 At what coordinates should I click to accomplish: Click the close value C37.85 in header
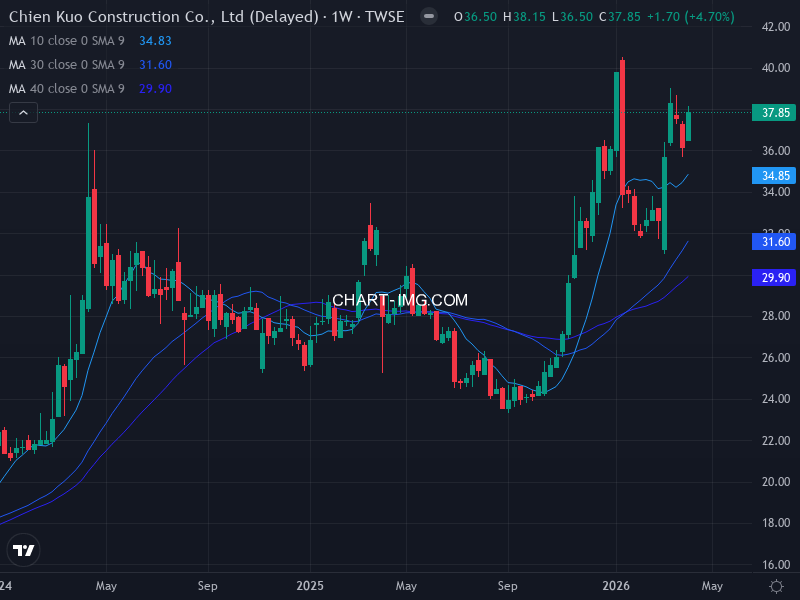(619, 17)
